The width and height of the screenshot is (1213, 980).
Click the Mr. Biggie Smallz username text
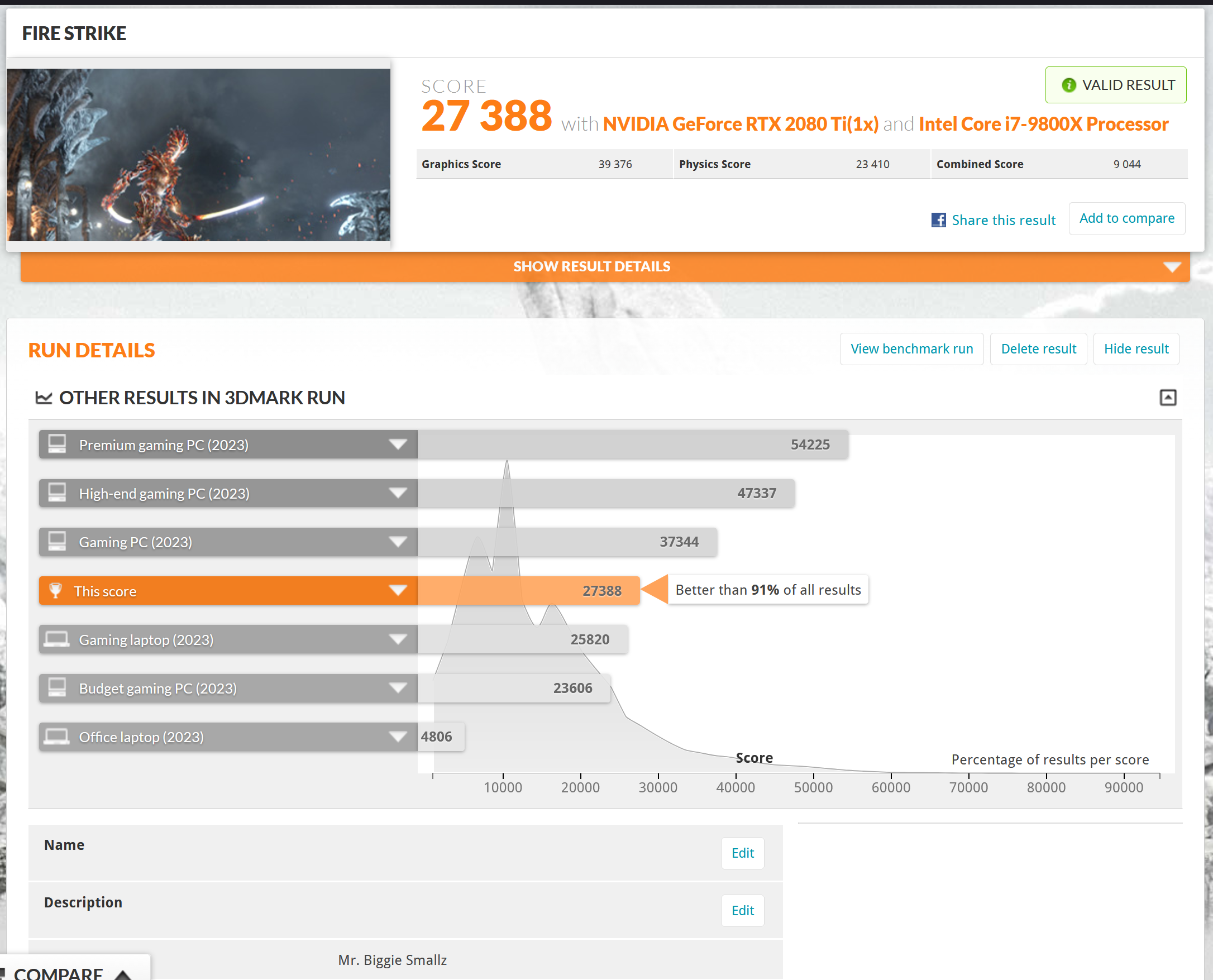(392, 960)
